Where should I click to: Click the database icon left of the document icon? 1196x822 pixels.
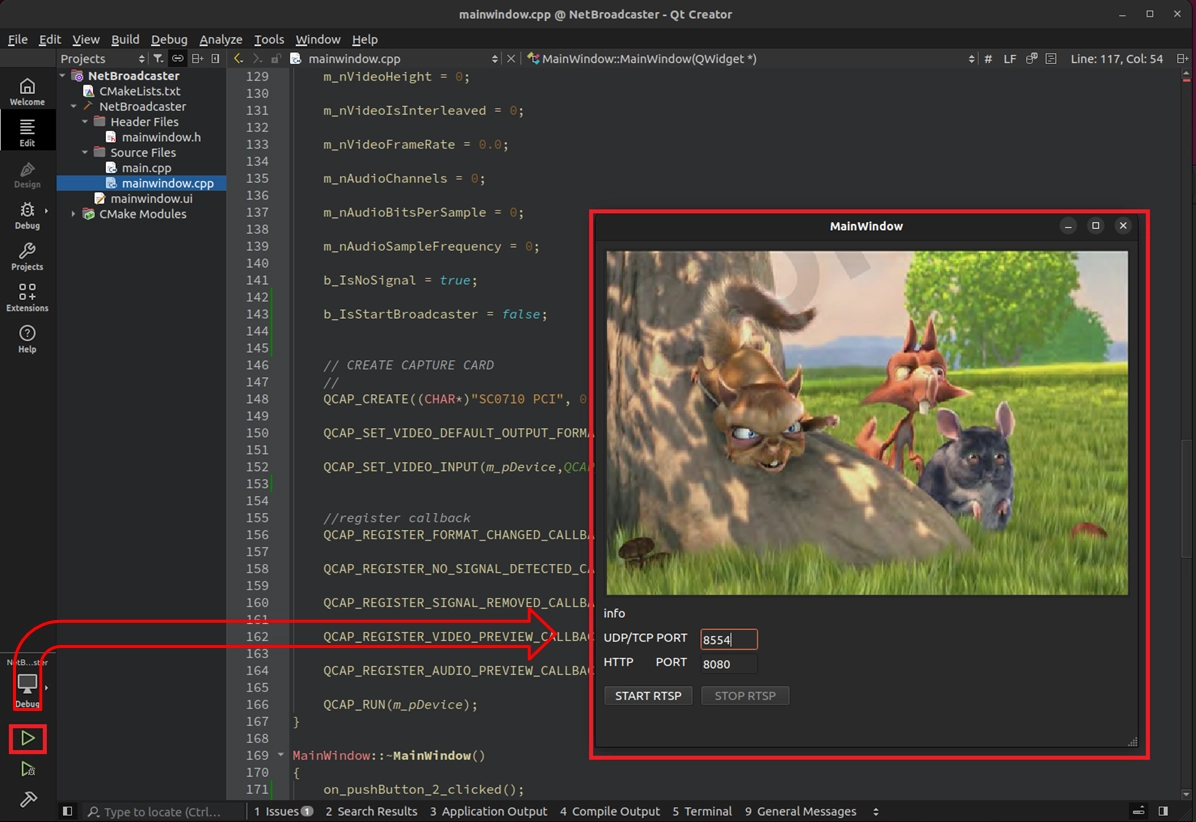pos(1031,58)
